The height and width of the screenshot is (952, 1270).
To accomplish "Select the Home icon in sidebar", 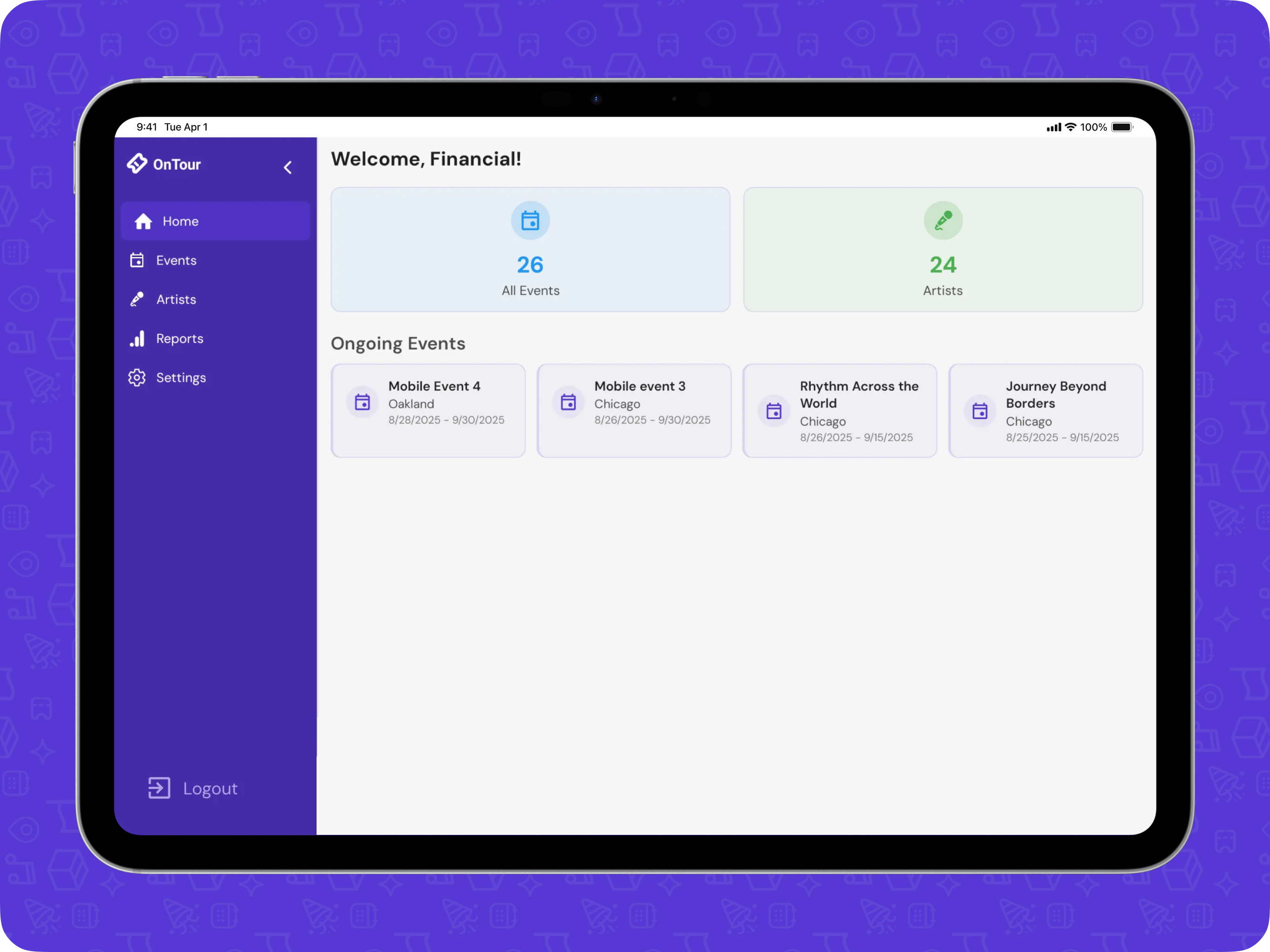I will coord(143,221).
